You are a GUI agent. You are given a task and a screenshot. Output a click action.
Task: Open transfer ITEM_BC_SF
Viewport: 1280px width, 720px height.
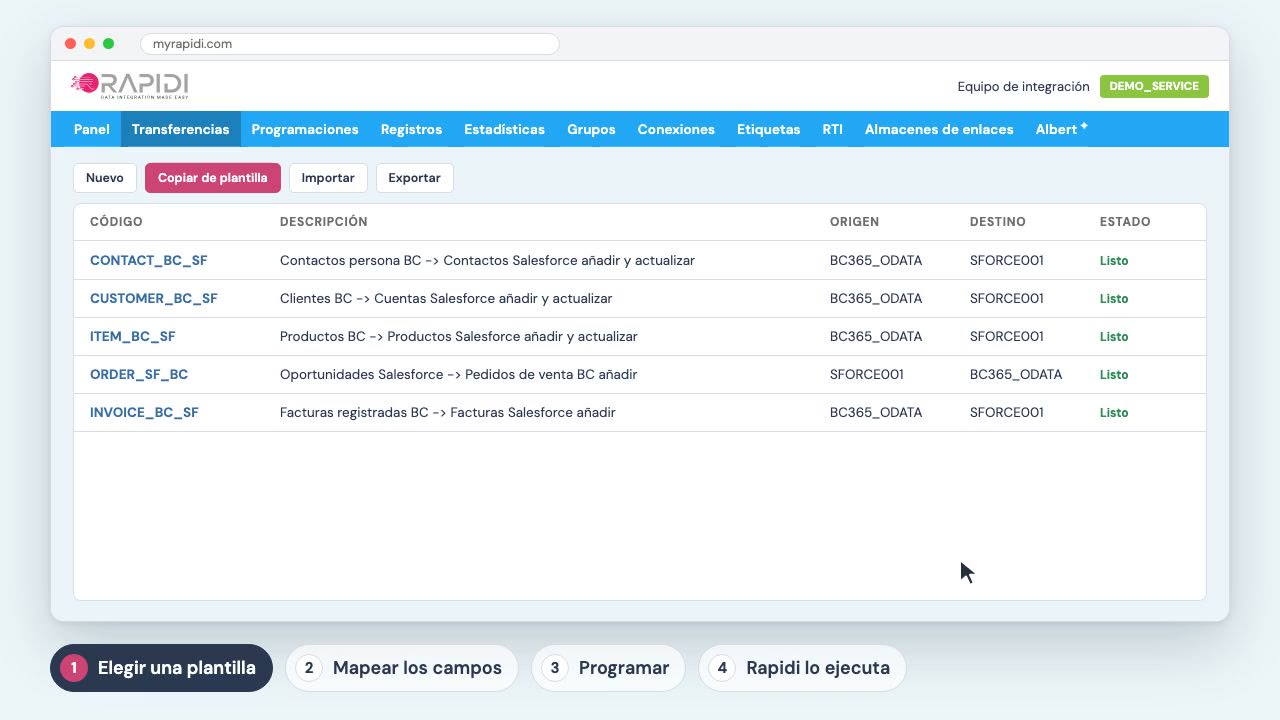pos(133,336)
